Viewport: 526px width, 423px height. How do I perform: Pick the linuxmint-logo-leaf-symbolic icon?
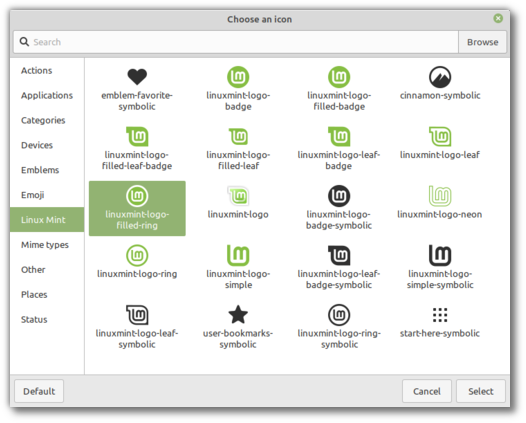pos(137,315)
